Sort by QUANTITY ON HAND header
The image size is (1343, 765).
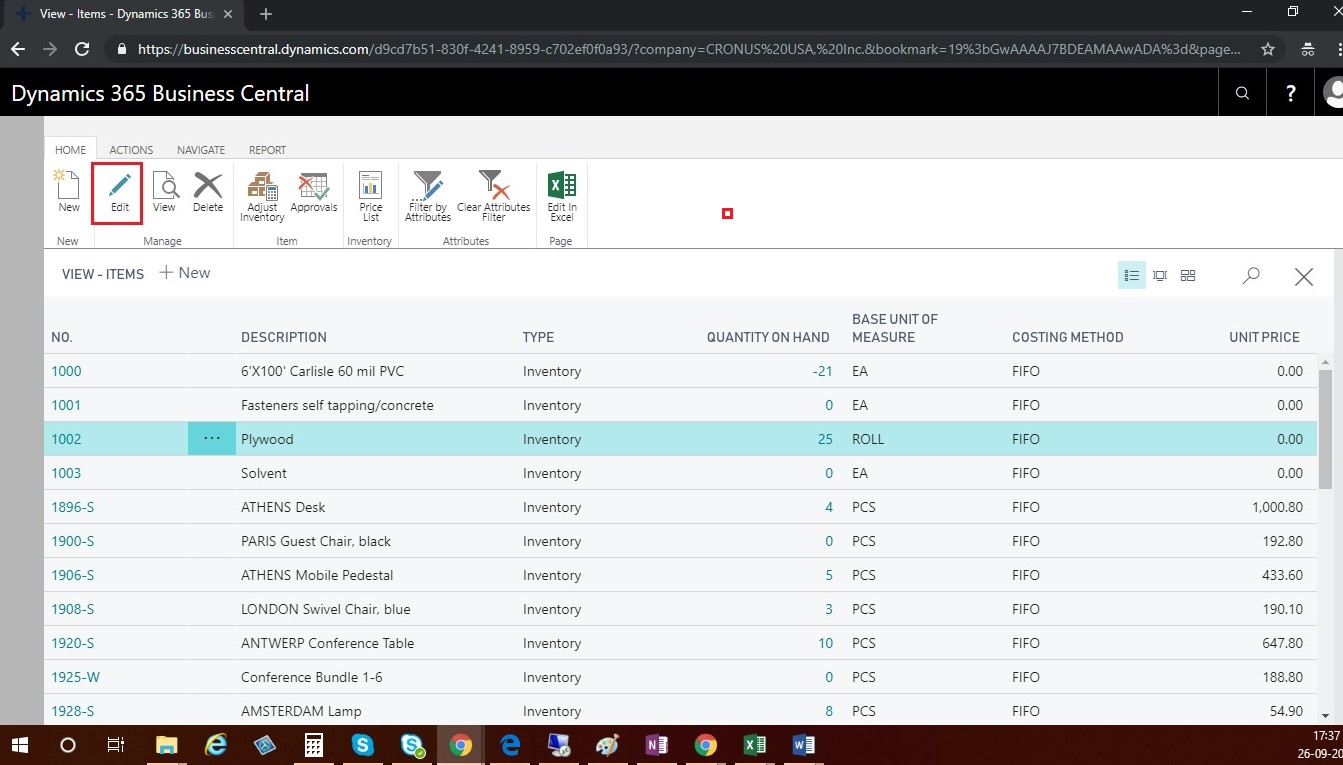click(768, 337)
